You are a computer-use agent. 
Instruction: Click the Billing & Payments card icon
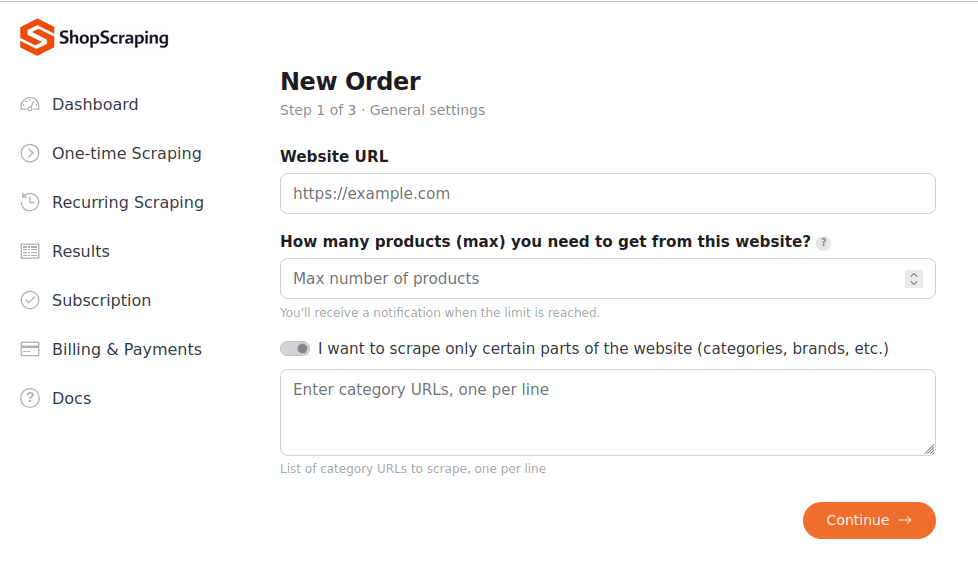[x=30, y=349]
